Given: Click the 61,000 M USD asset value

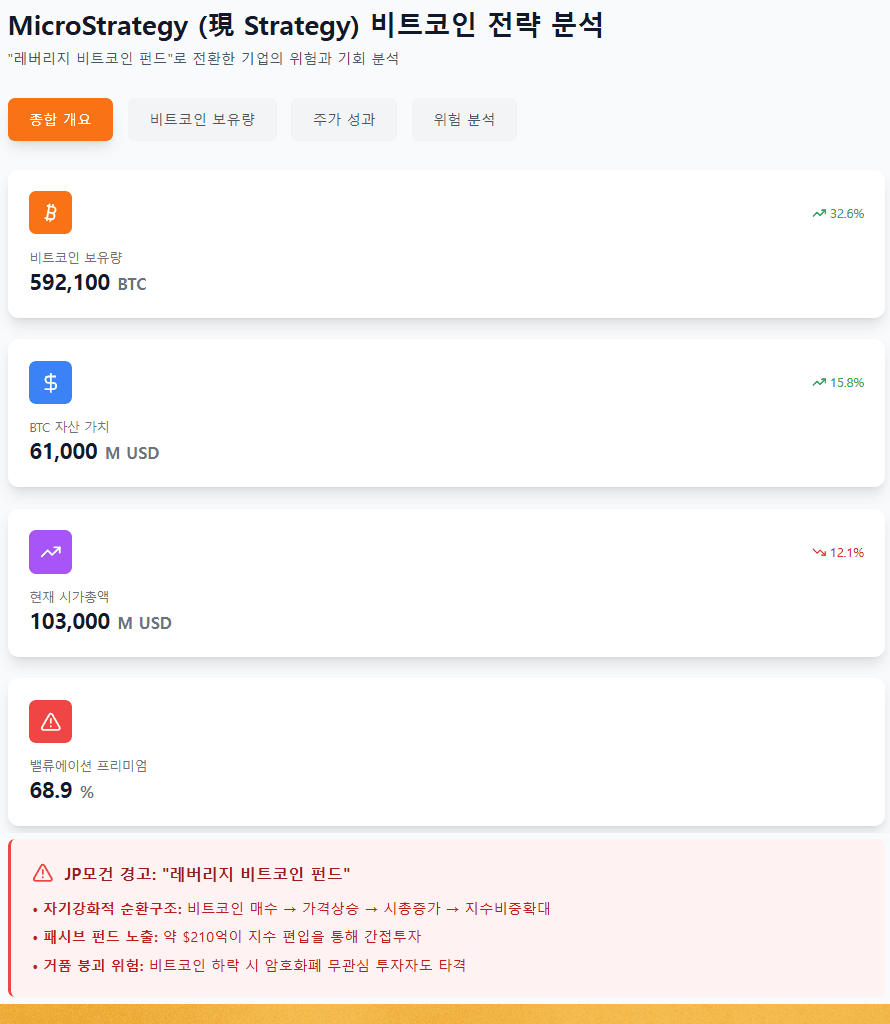Looking at the screenshot, I should coord(94,452).
